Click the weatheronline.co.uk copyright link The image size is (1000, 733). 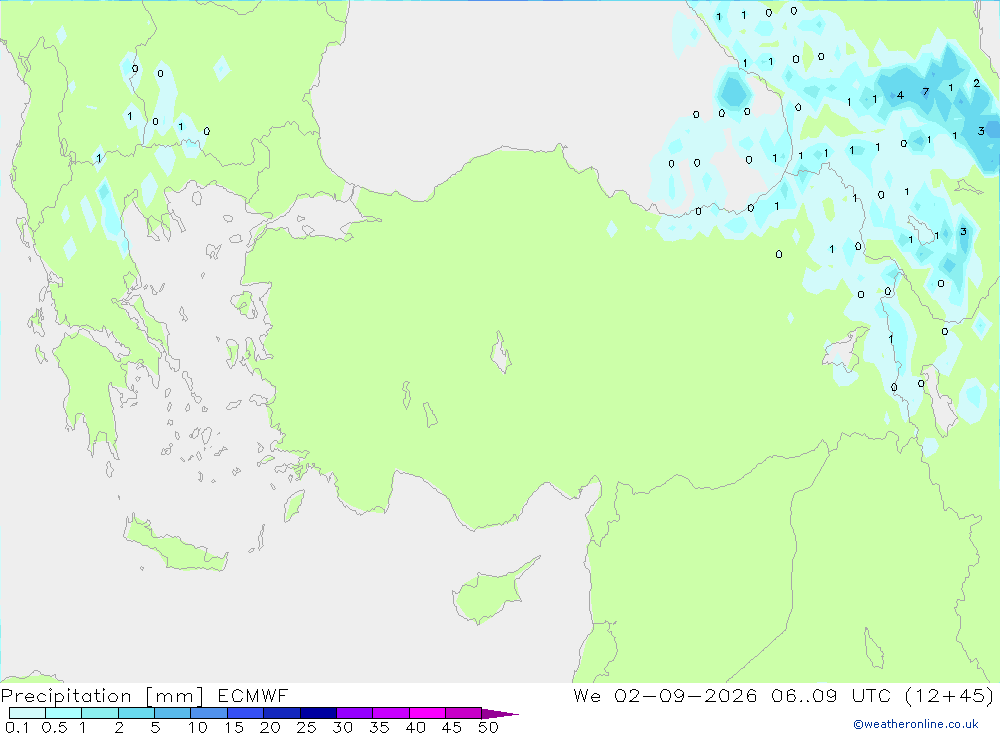pyautogui.click(x=916, y=724)
